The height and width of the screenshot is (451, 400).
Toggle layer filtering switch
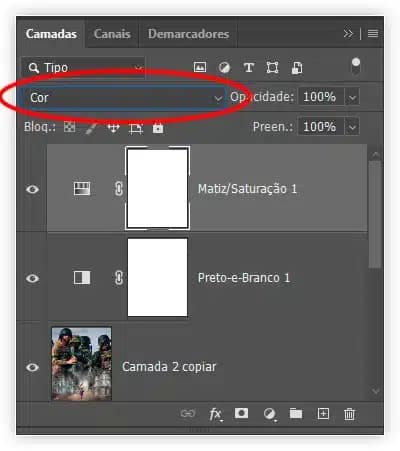coord(356,67)
